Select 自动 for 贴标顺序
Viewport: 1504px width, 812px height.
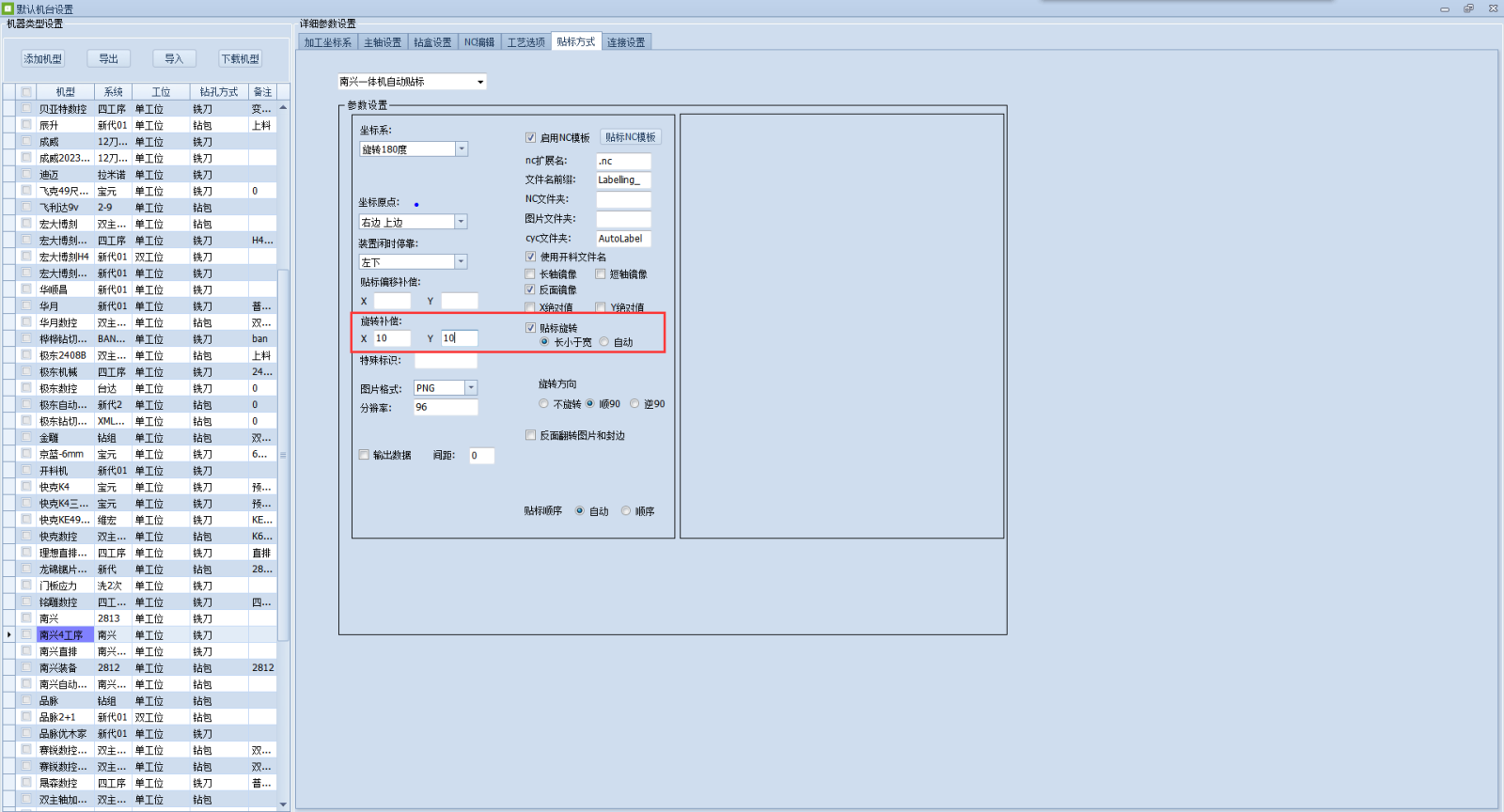point(579,511)
